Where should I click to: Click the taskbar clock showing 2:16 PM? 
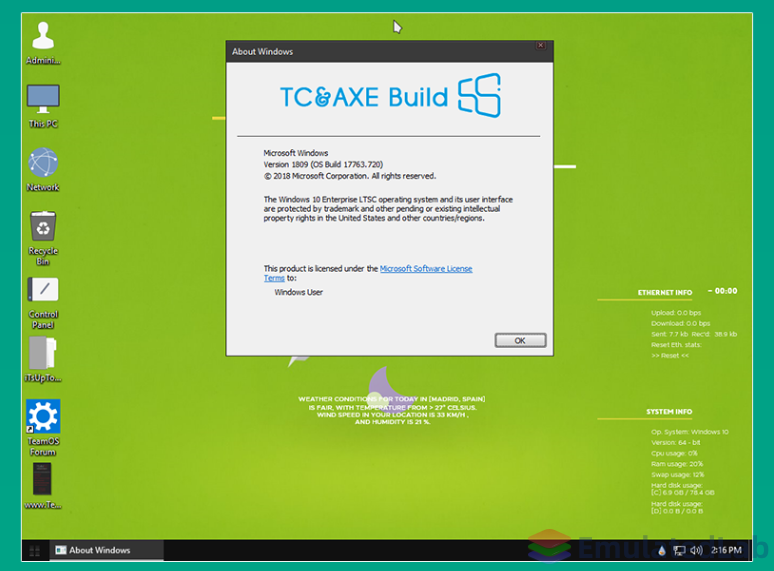(726, 550)
